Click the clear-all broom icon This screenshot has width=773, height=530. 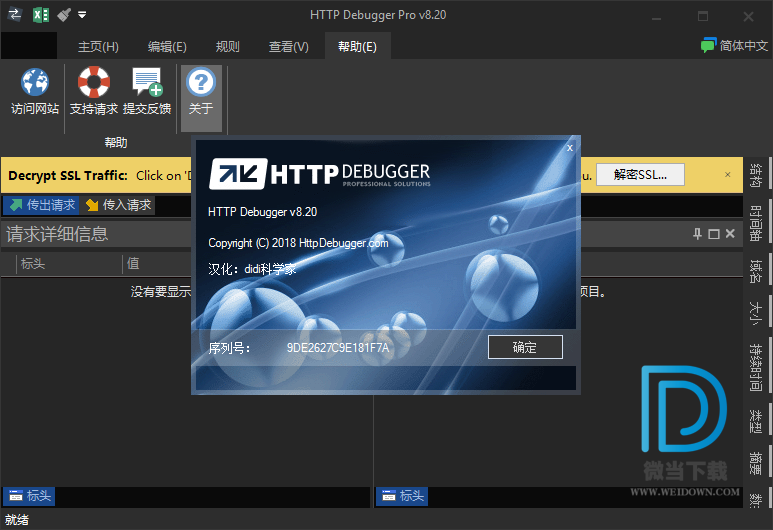[x=64, y=15]
